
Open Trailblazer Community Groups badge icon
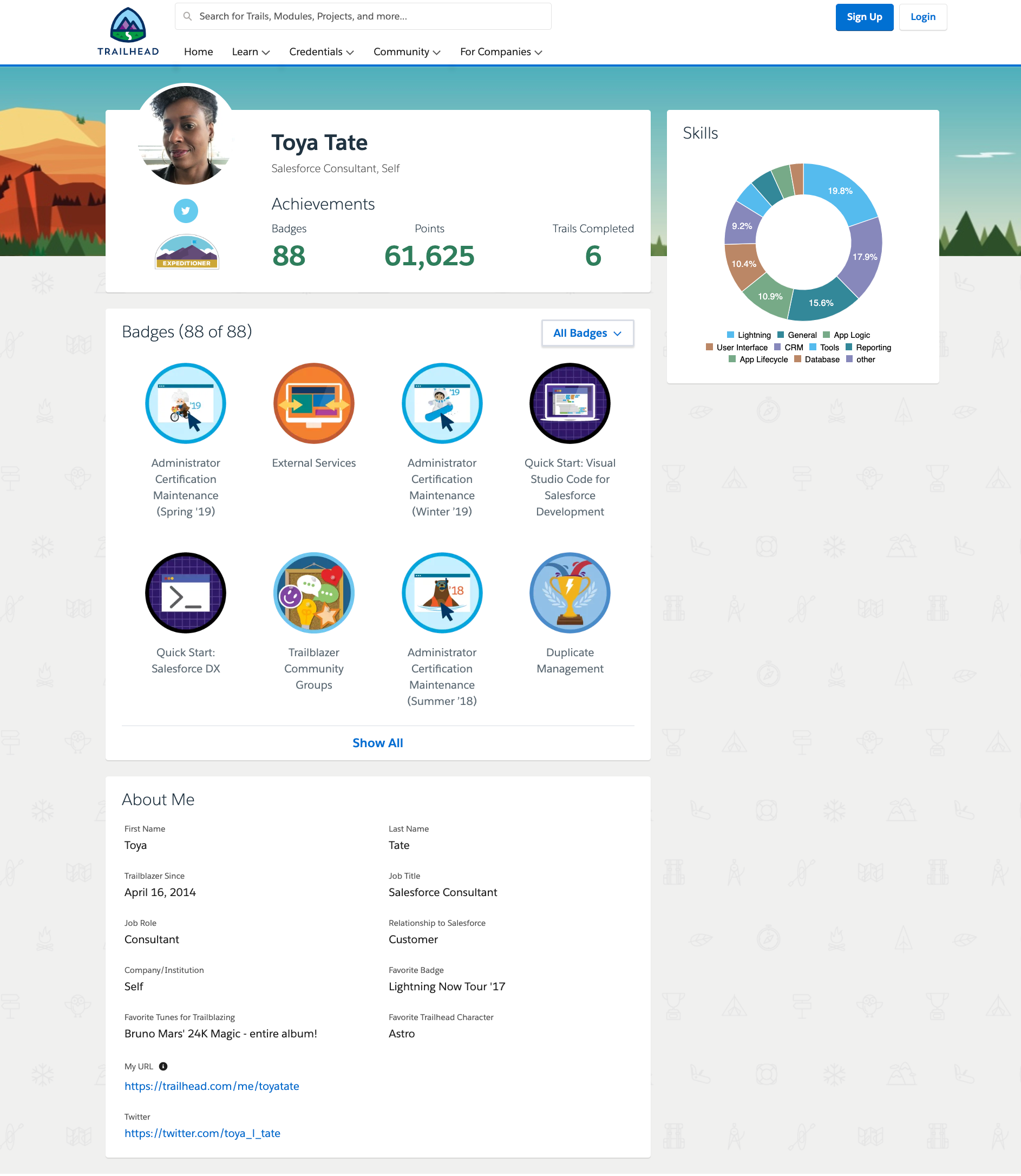coord(314,592)
